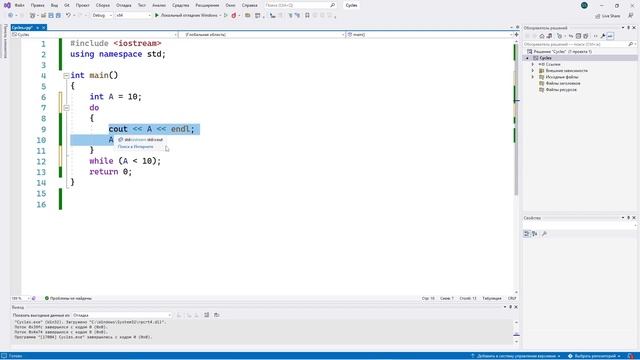Click the Home icon in Solution Explorer
640x360 pixels.
[x=542, y=36]
